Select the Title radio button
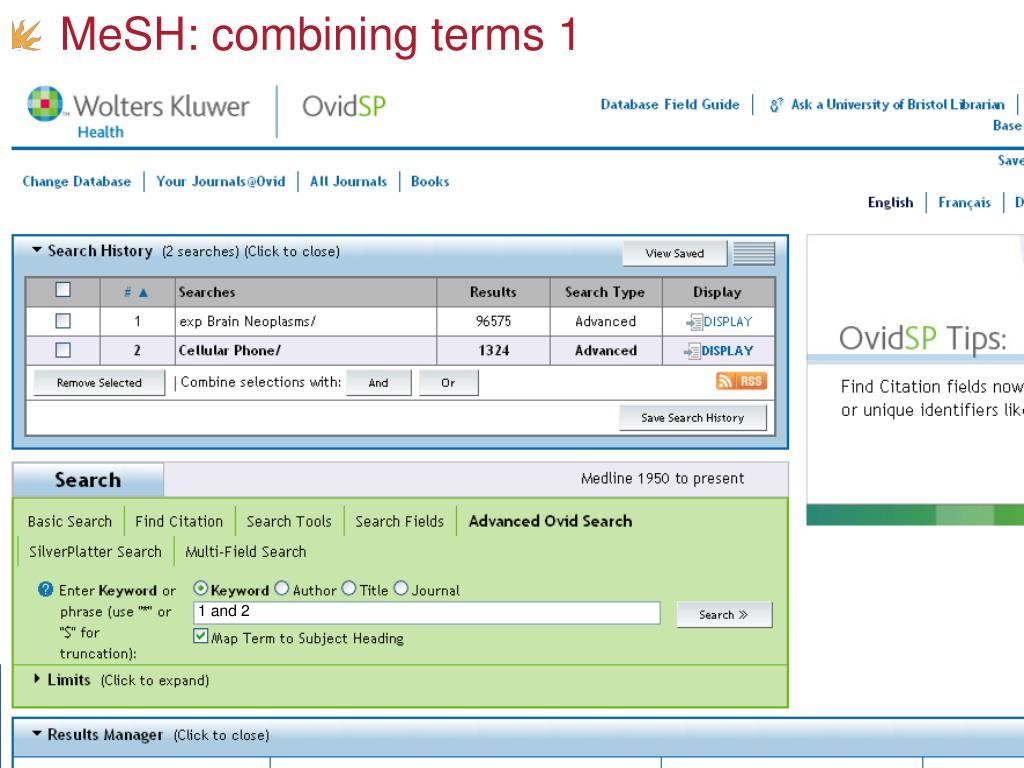The width and height of the screenshot is (1024, 768). click(x=349, y=588)
